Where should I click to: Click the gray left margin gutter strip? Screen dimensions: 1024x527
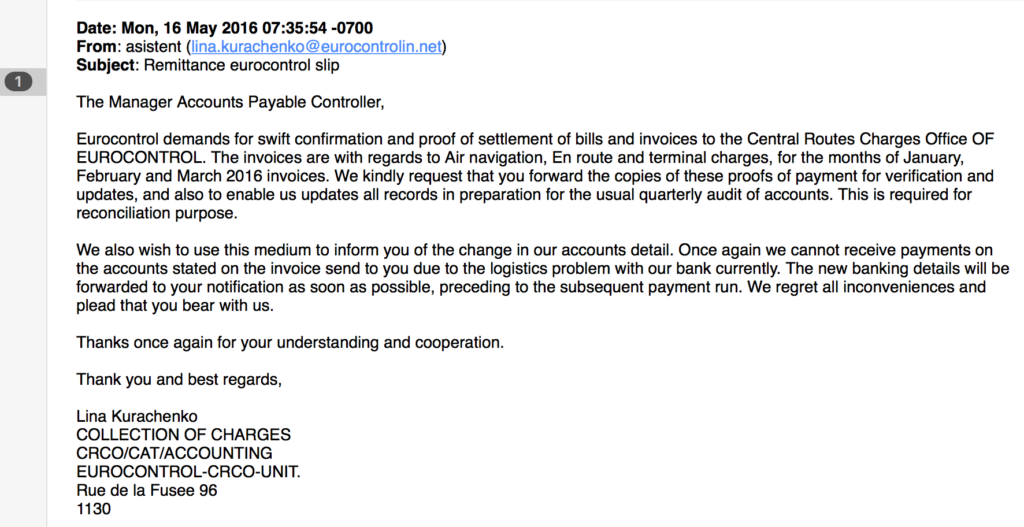[x=23, y=300]
